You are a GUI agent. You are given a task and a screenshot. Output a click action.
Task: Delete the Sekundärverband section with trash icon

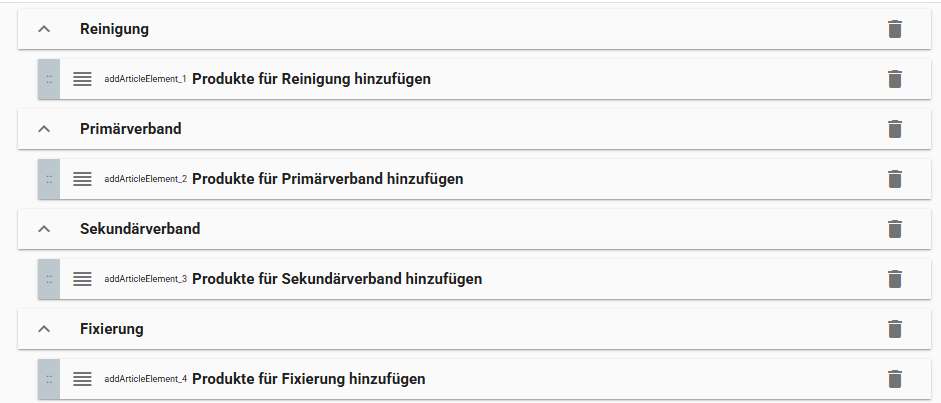[x=895, y=229]
